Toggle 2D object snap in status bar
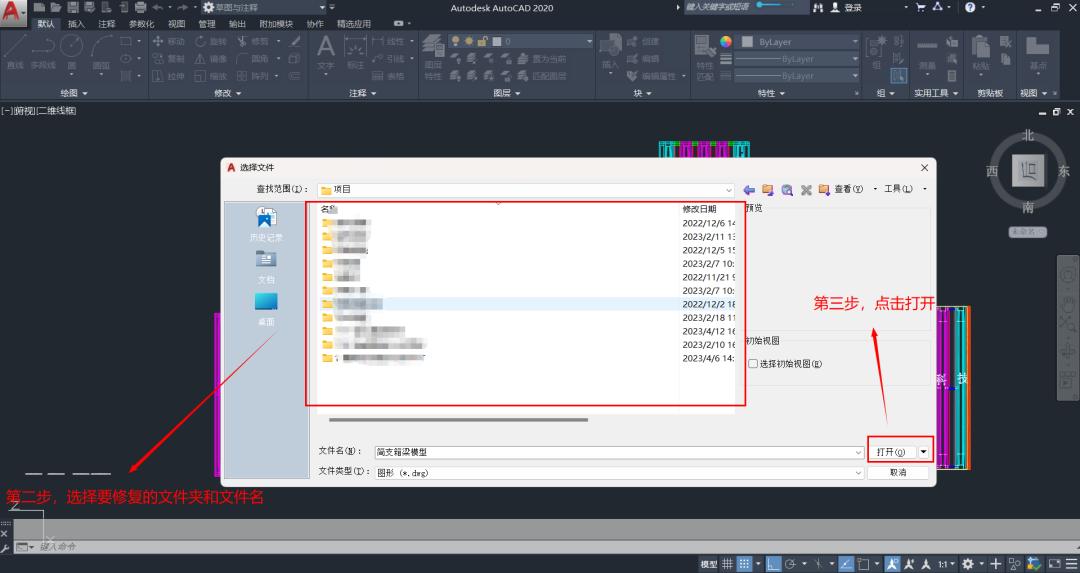Image resolution: width=1080 pixels, height=573 pixels. [x=864, y=564]
